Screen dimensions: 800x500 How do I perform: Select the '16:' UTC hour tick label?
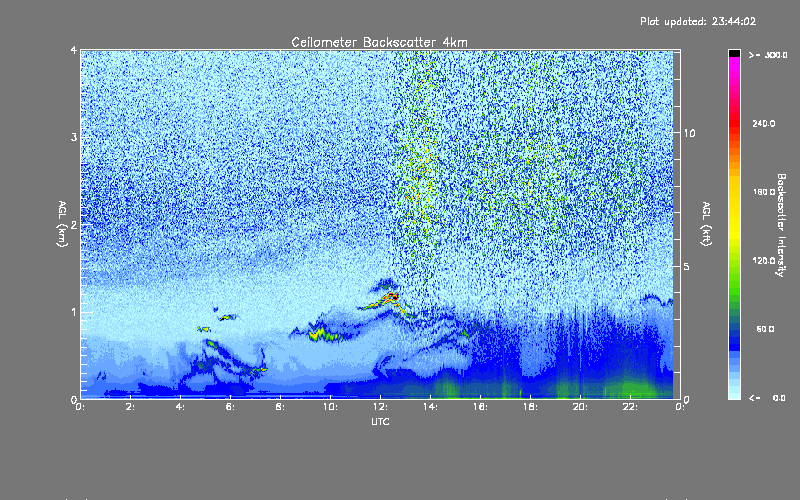[480, 407]
